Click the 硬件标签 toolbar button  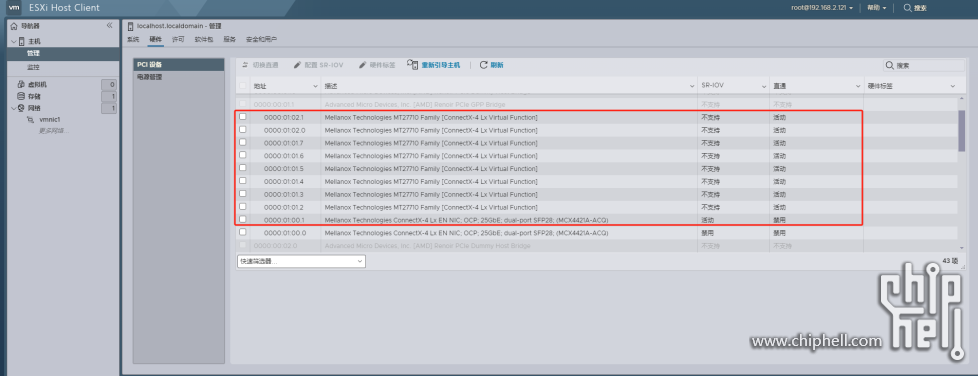tap(377, 65)
